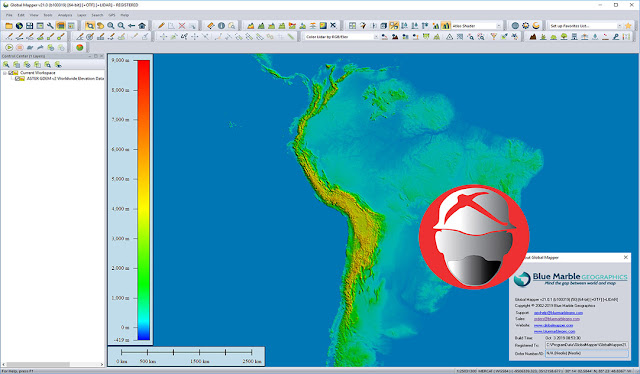Close the About Global Mapper dialog

626,257
